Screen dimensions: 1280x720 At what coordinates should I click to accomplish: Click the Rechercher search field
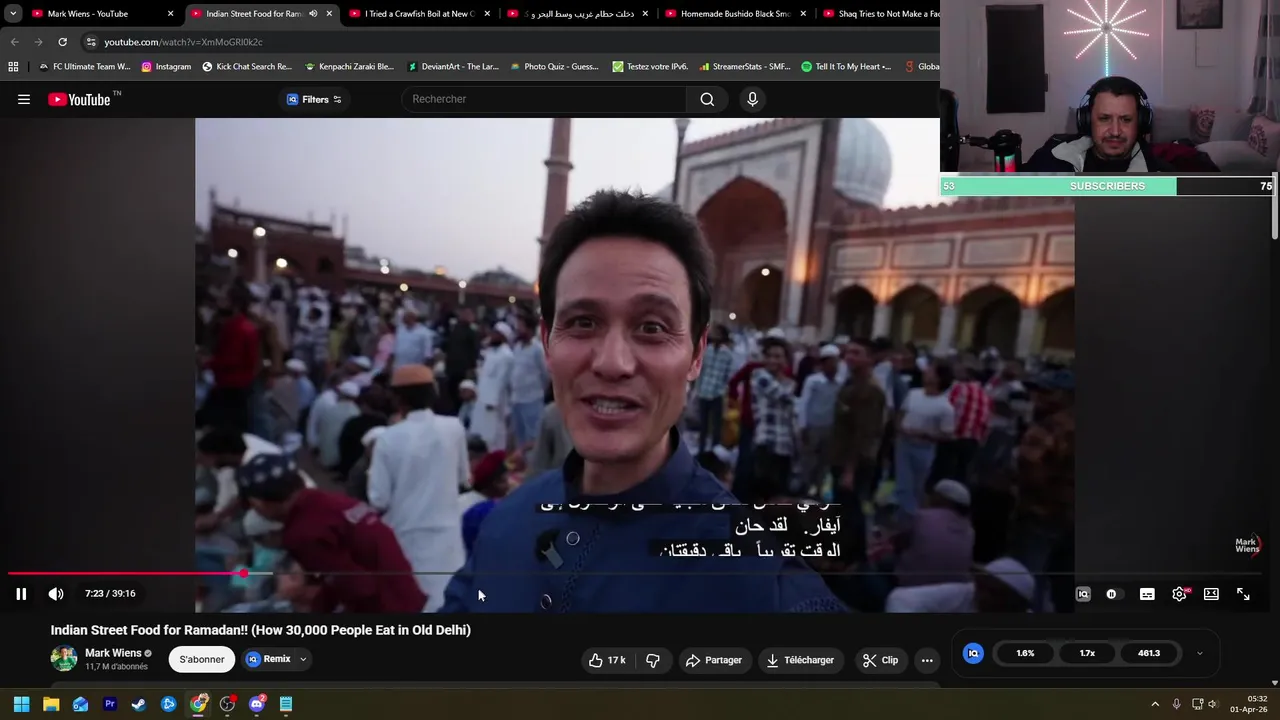click(545, 99)
